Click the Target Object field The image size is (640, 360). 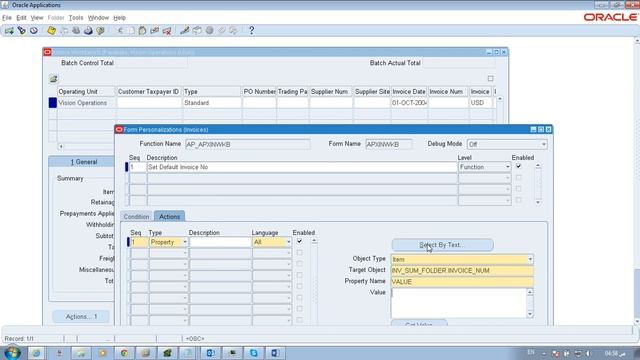pos(462,270)
